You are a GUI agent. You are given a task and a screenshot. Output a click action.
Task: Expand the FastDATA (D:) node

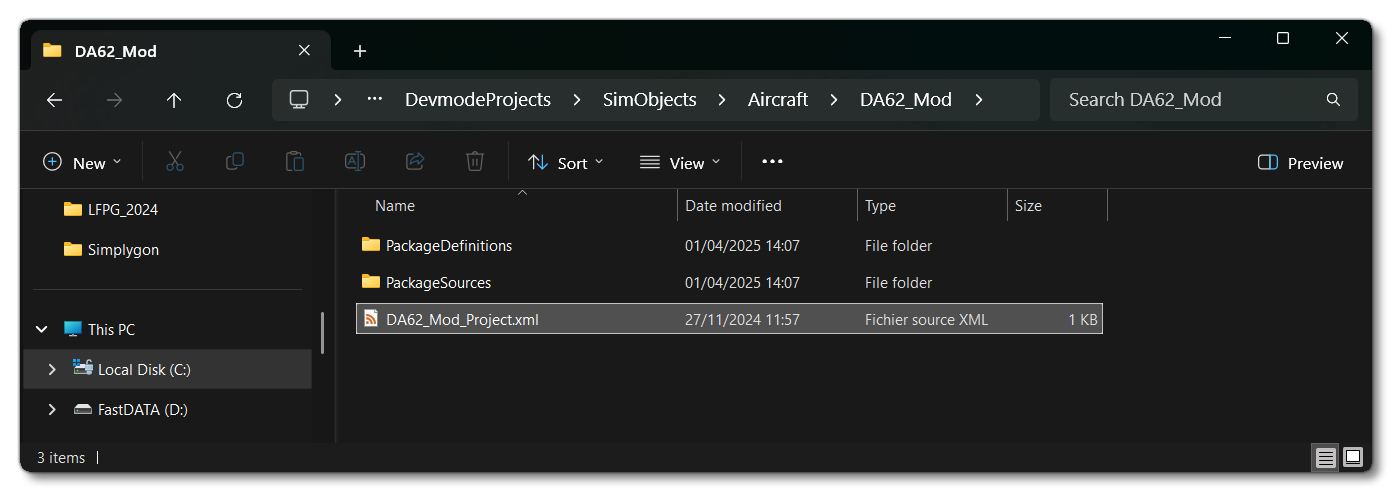52,409
